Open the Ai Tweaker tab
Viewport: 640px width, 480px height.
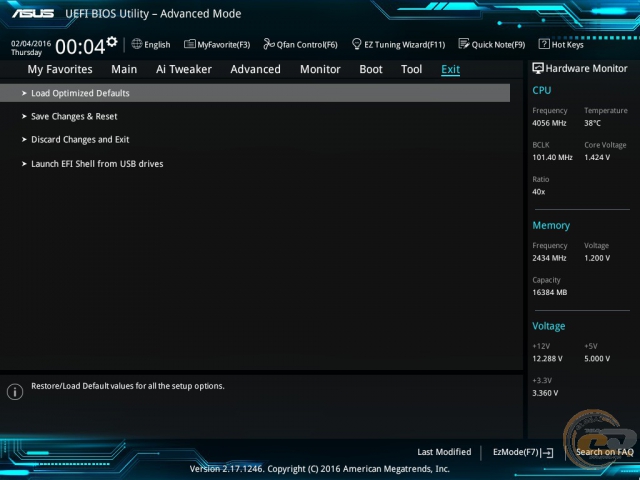tap(184, 69)
